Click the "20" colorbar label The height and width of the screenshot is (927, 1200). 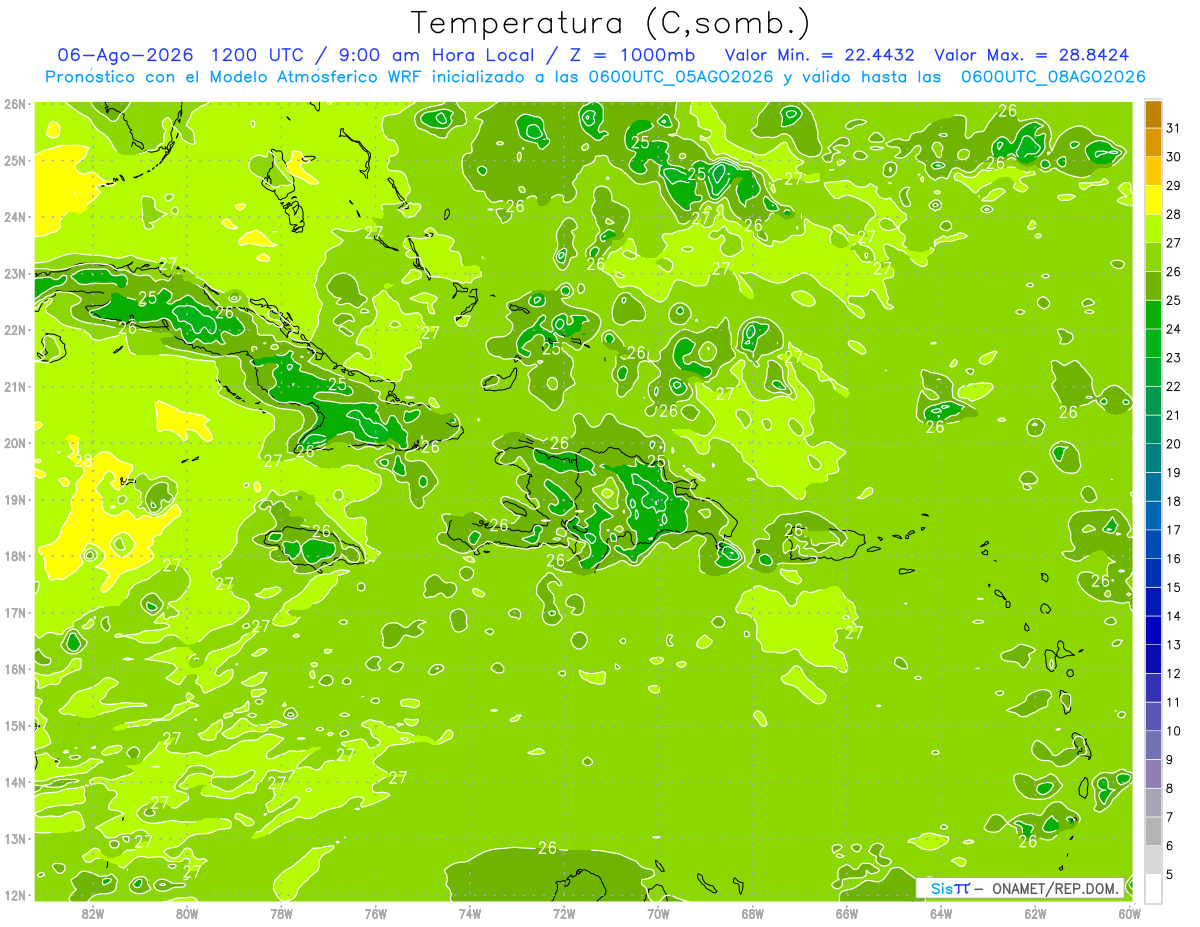click(1174, 443)
